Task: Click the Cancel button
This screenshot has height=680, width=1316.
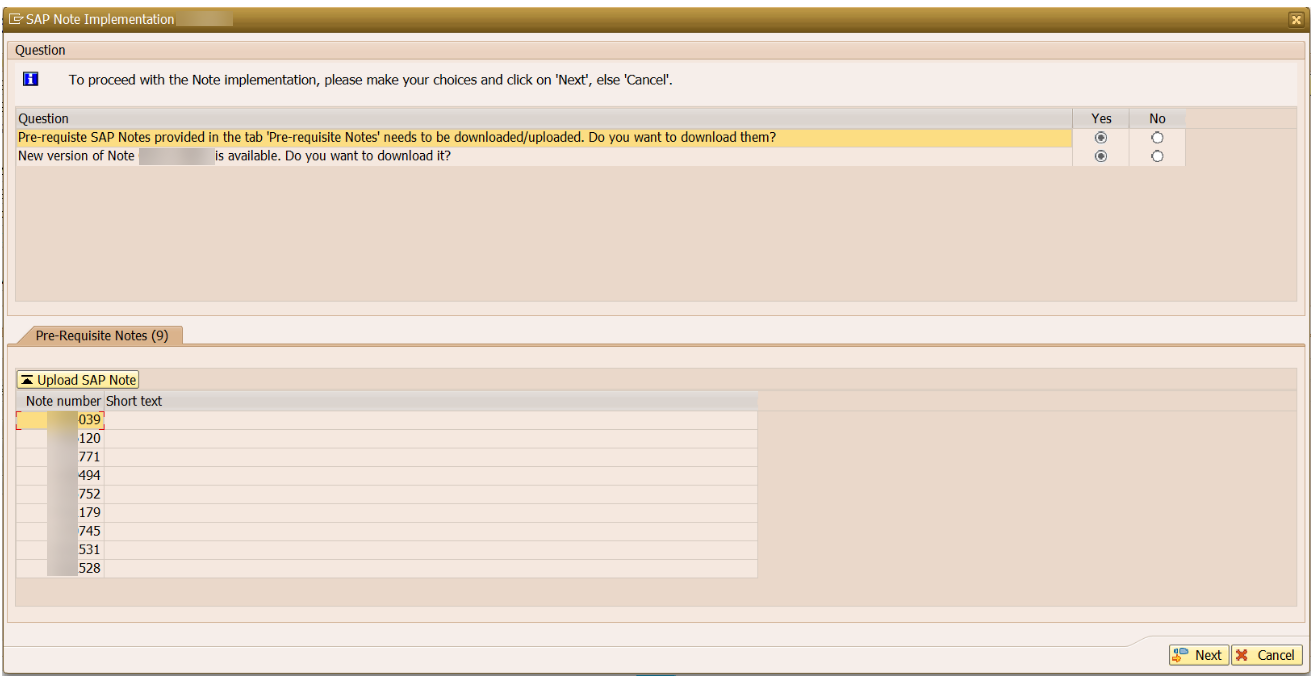Action: point(1266,655)
